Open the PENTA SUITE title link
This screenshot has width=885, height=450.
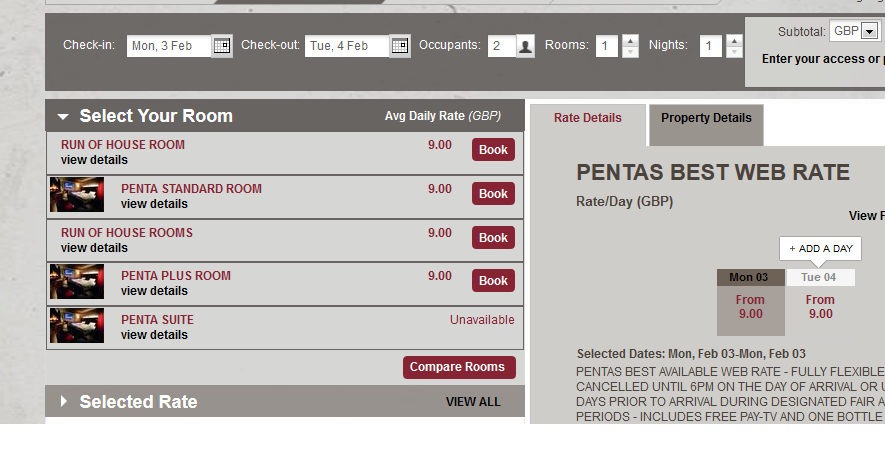(x=157, y=320)
